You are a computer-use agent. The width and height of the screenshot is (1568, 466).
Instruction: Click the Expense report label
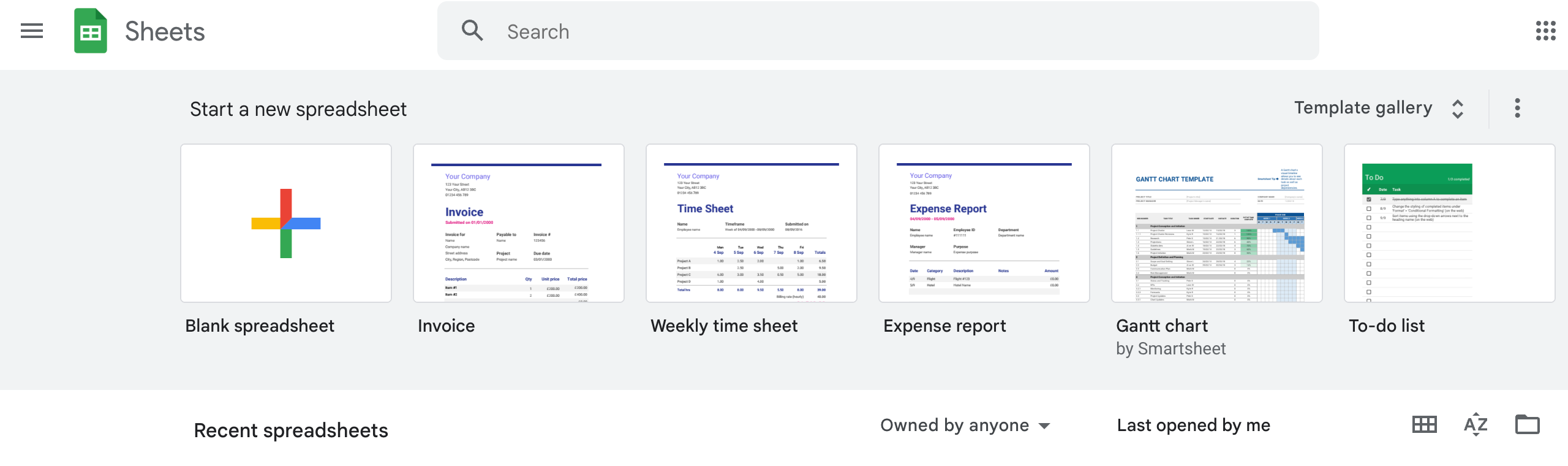[x=944, y=326]
